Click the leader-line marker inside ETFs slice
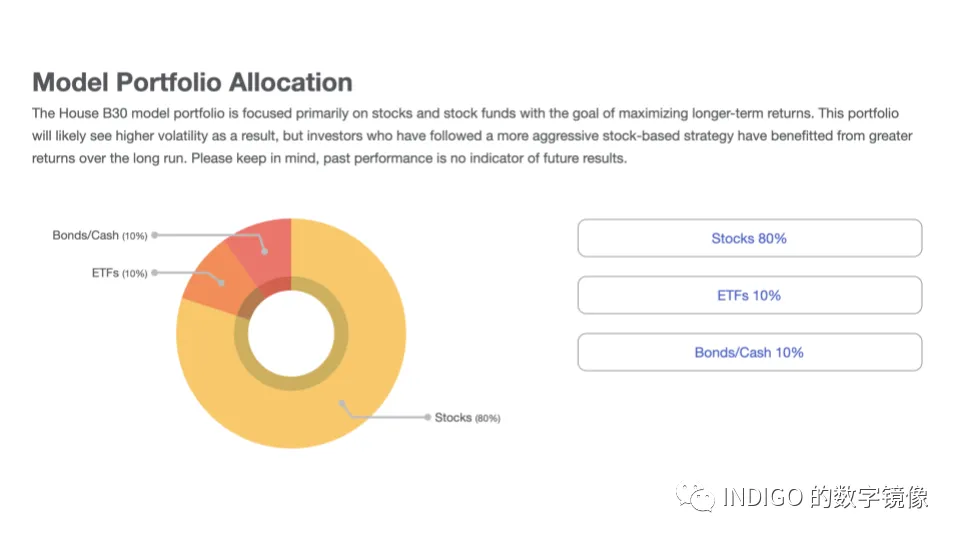 [224, 285]
